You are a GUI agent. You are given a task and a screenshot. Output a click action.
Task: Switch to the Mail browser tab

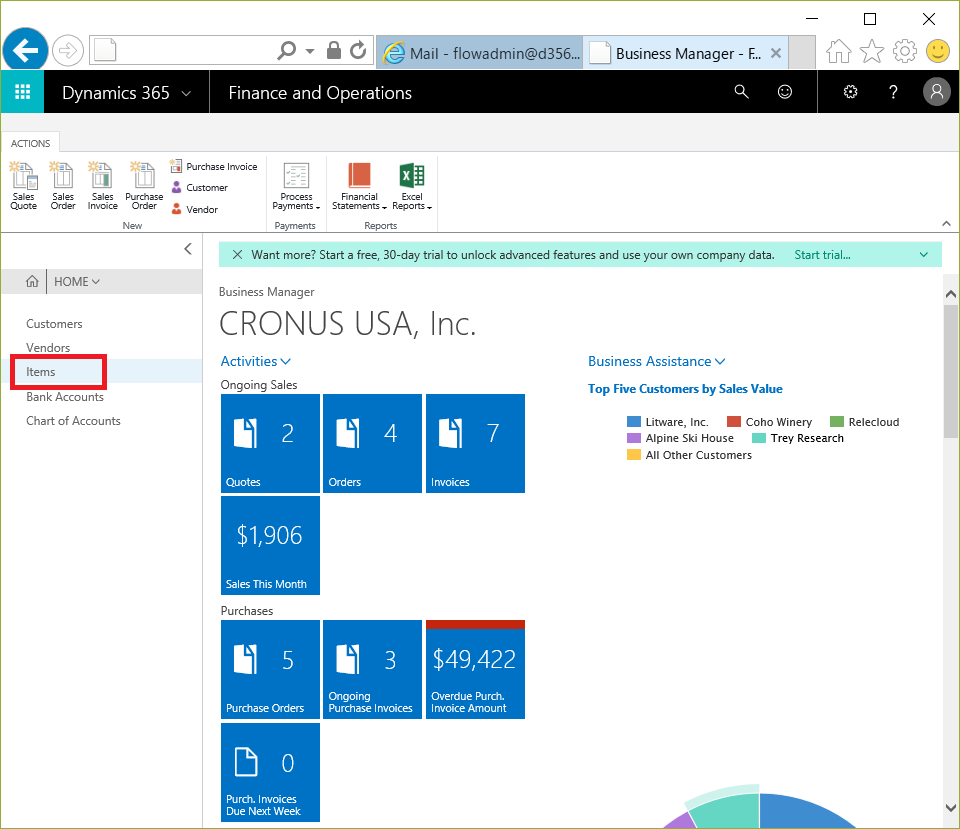[480, 53]
